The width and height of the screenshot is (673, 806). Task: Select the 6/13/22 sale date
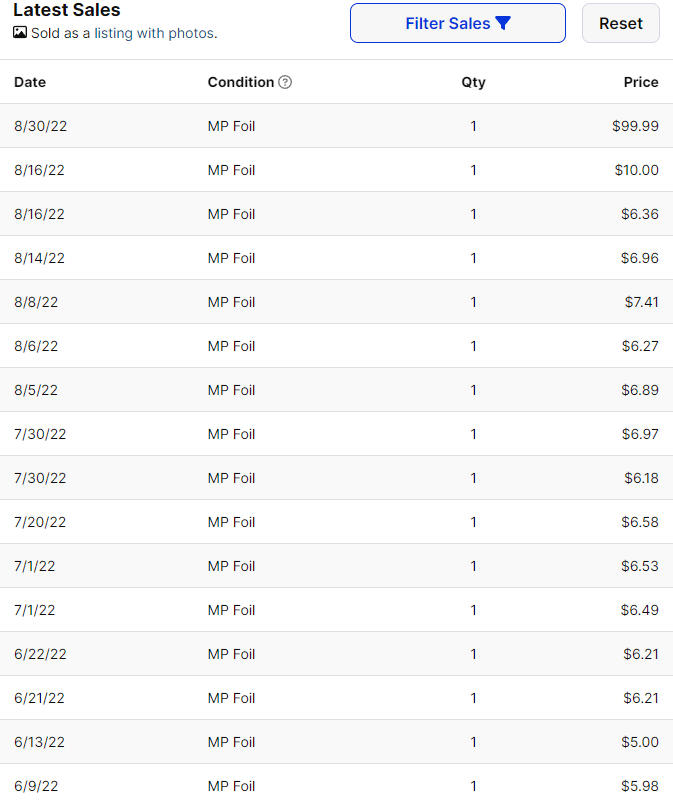click(x=40, y=742)
